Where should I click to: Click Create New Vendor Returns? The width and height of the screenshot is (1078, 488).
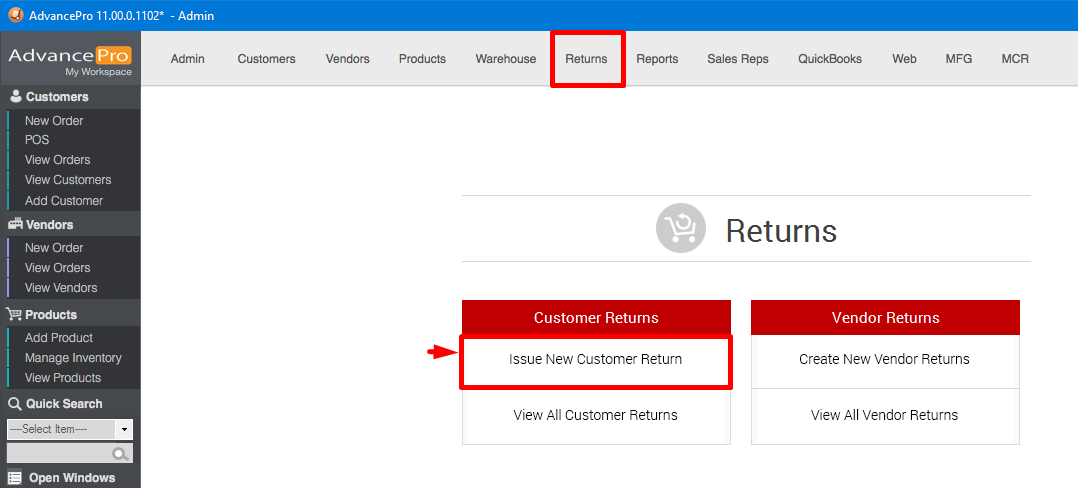(884, 360)
